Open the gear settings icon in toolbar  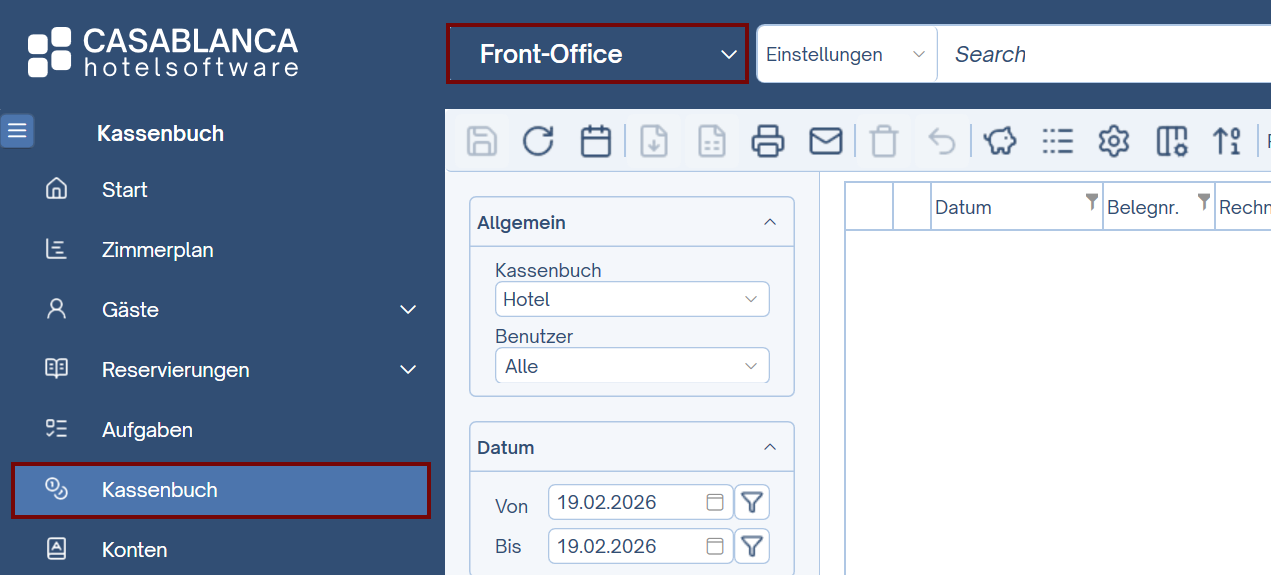point(1113,141)
